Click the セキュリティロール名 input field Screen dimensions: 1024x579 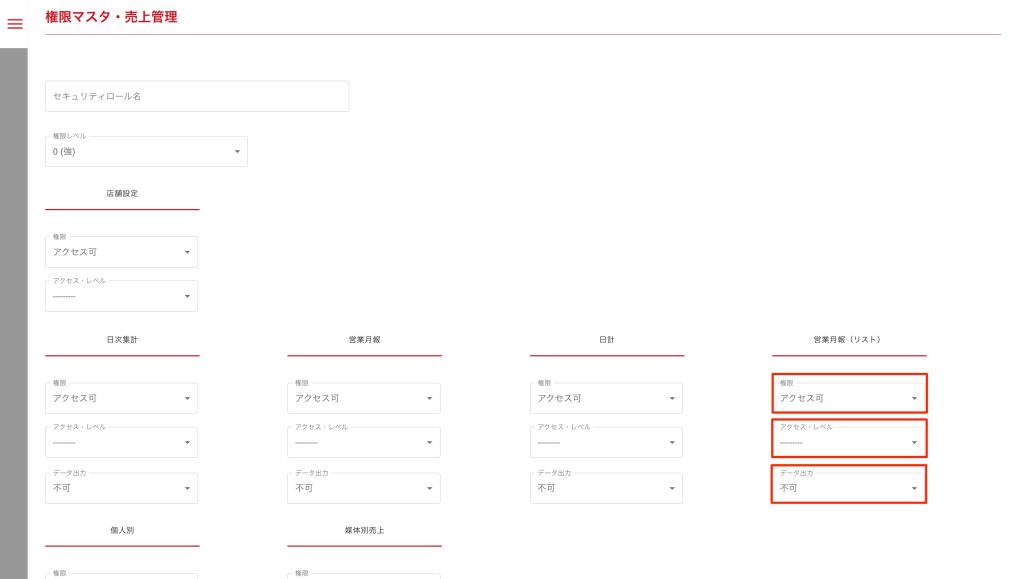pos(197,96)
